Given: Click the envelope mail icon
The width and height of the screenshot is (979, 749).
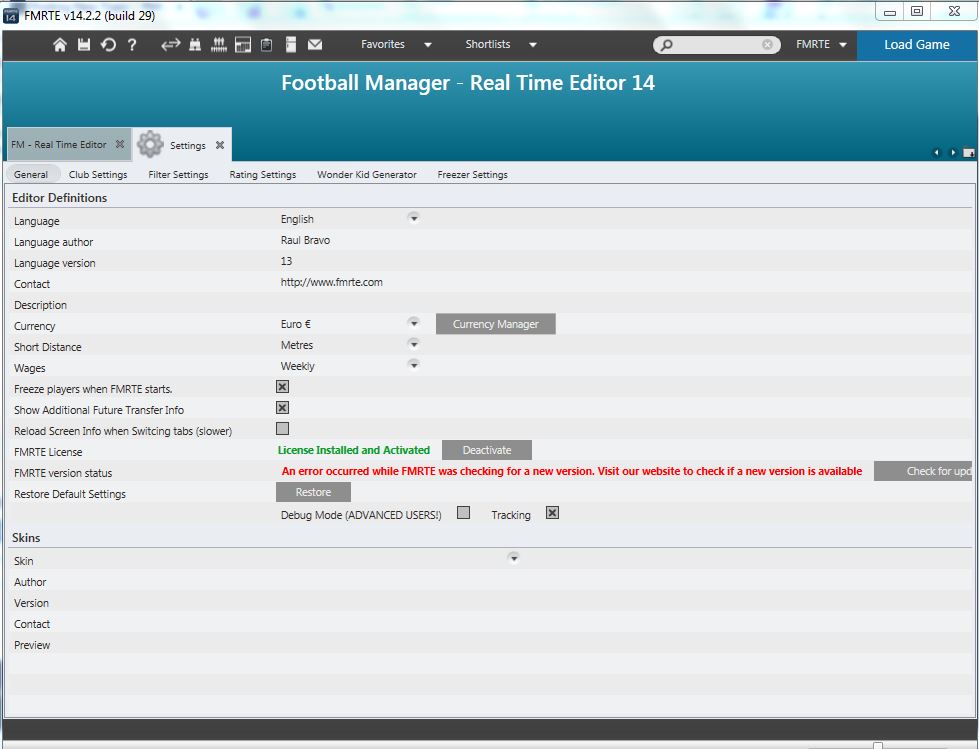Looking at the screenshot, I should 315,44.
